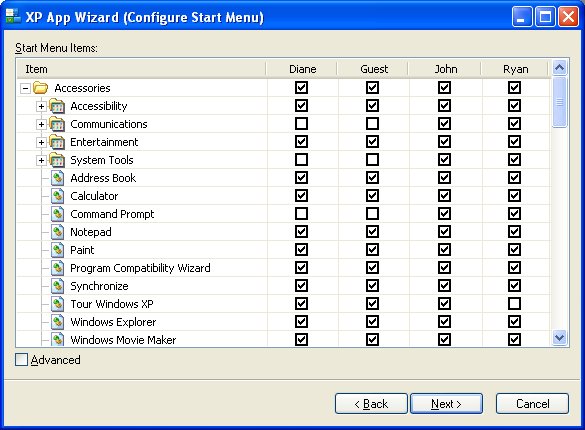Click the Item column header

click(x=141, y=69)
